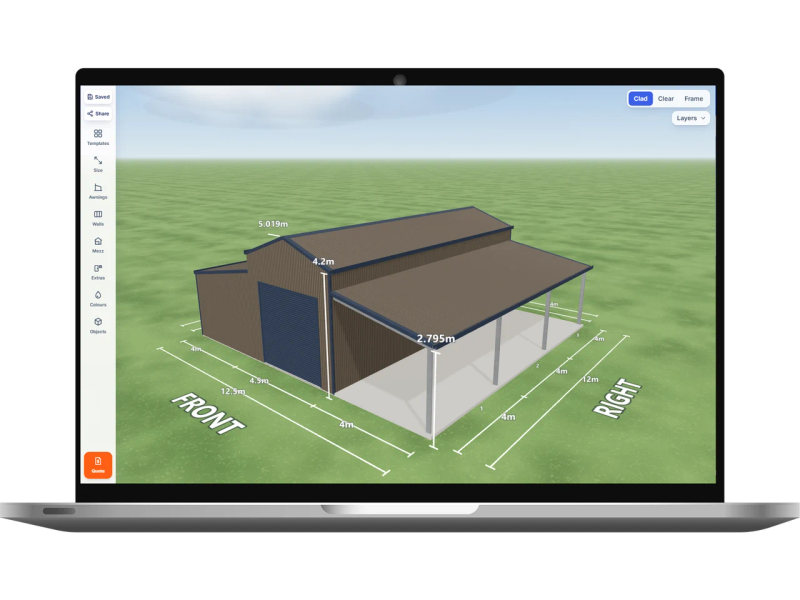This screenshot has width=800, height=600.
Task: Click the 2.795m awning height label
Action: pos(436,338)
